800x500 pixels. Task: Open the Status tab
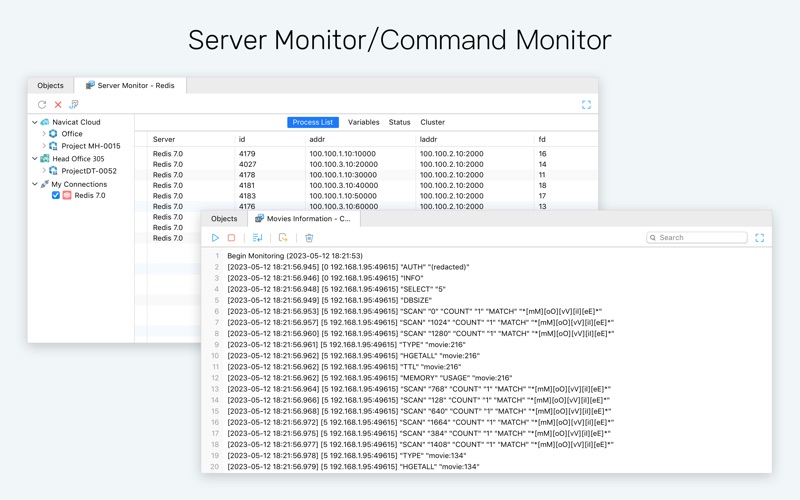(399, 122)
